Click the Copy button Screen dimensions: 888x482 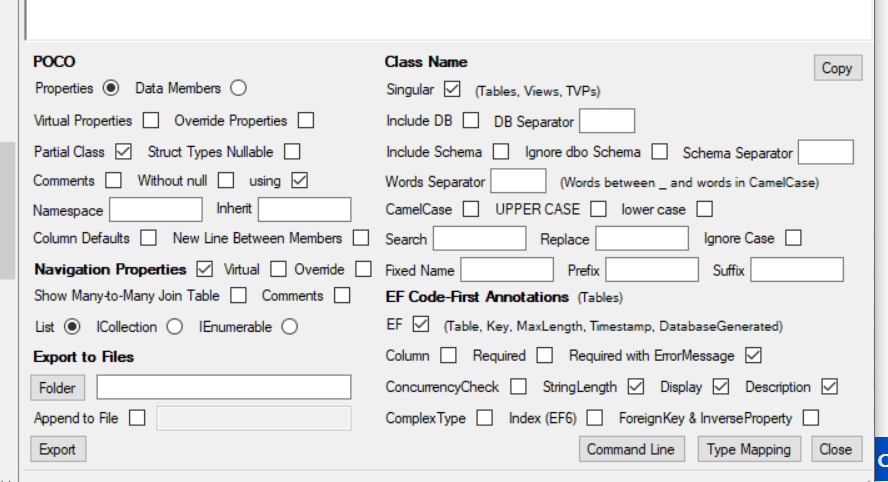[837, 68]
